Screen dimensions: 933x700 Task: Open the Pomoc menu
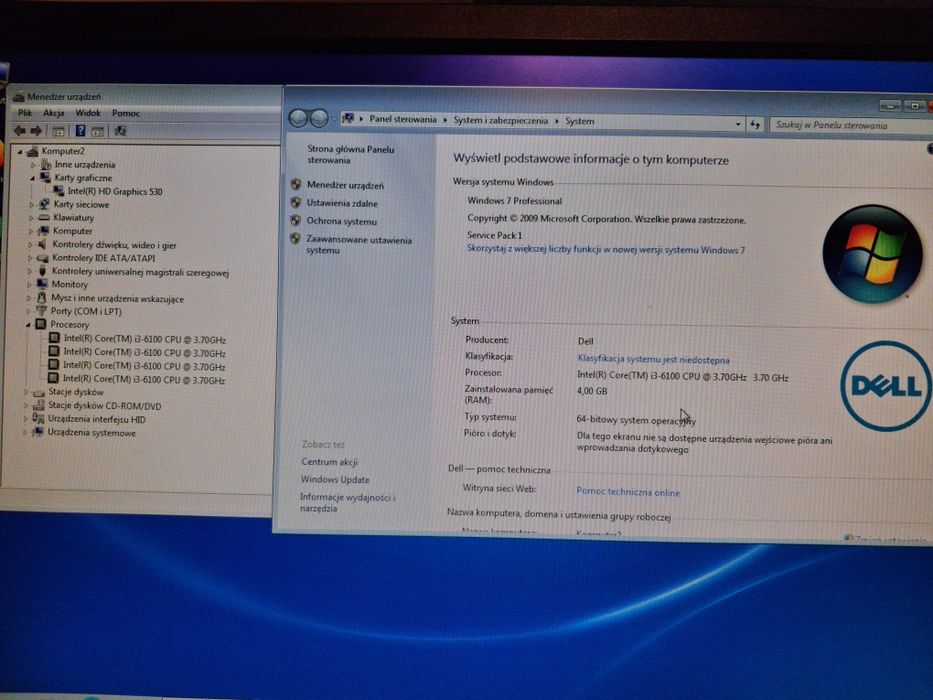pyautogui.click(x=126, y=113)
